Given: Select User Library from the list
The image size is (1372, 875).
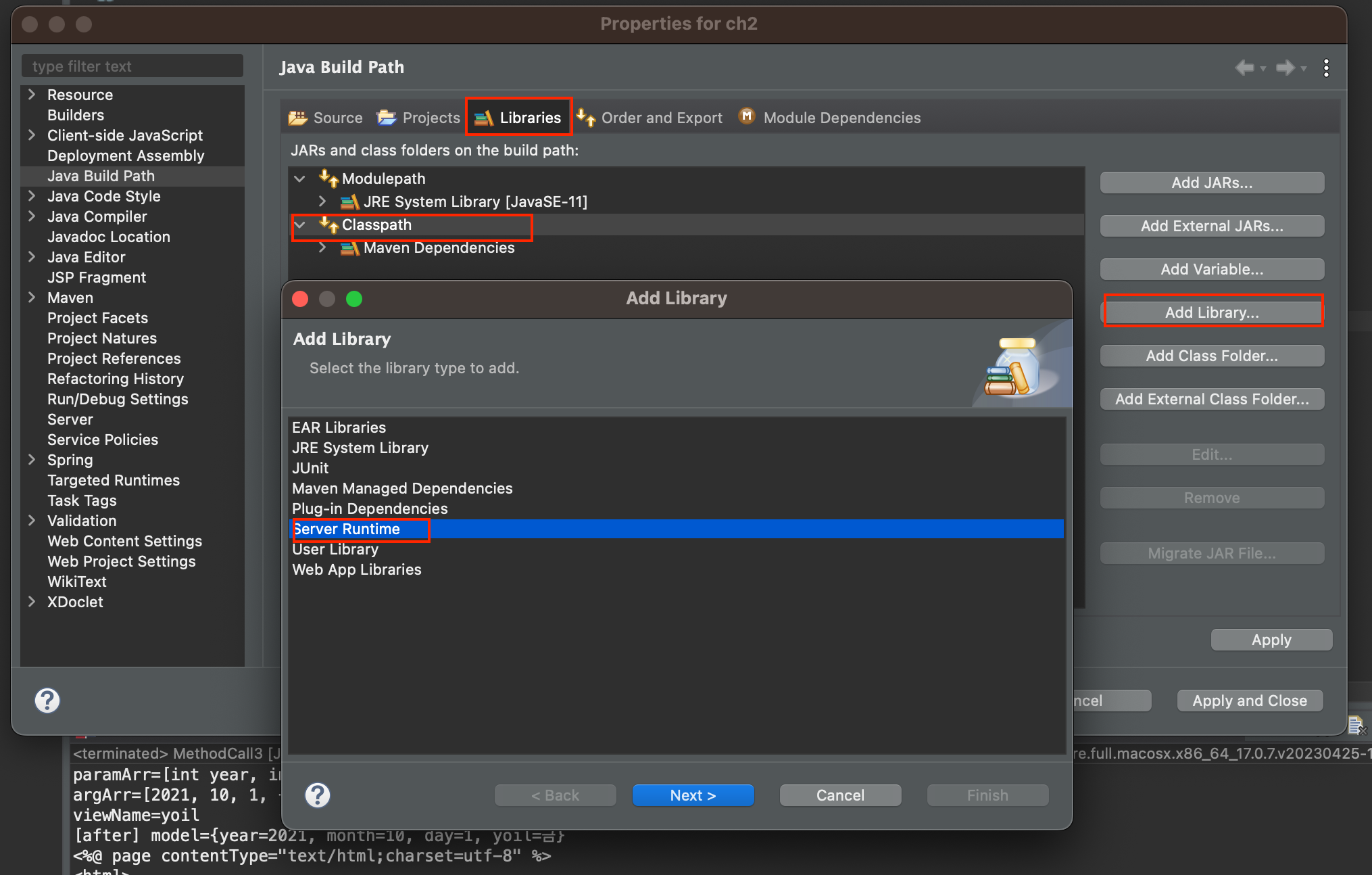Looking at the screenshot, I should pos(335,550).
